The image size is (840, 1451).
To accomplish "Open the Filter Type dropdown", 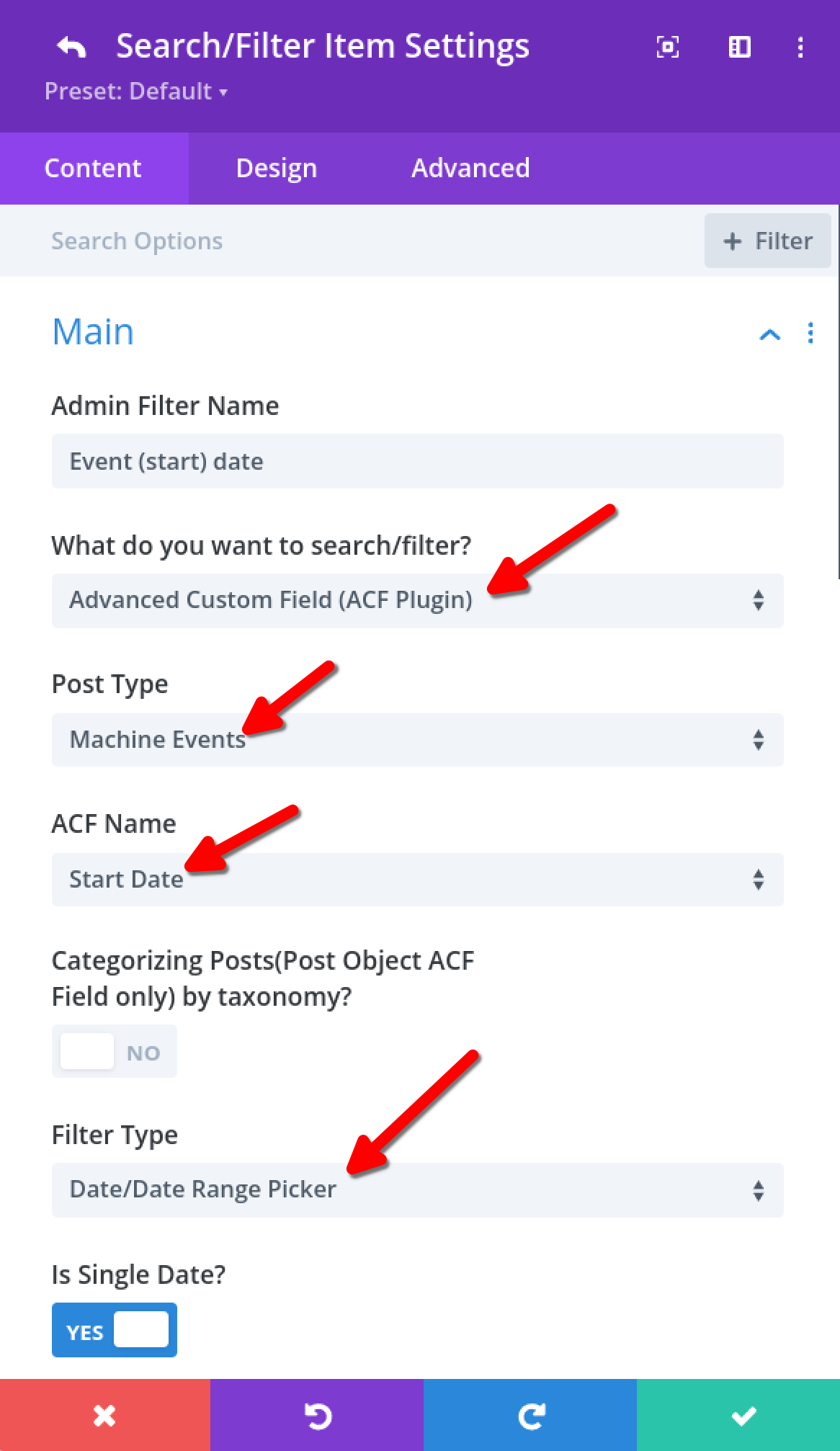I will (x=417, y=1189).
